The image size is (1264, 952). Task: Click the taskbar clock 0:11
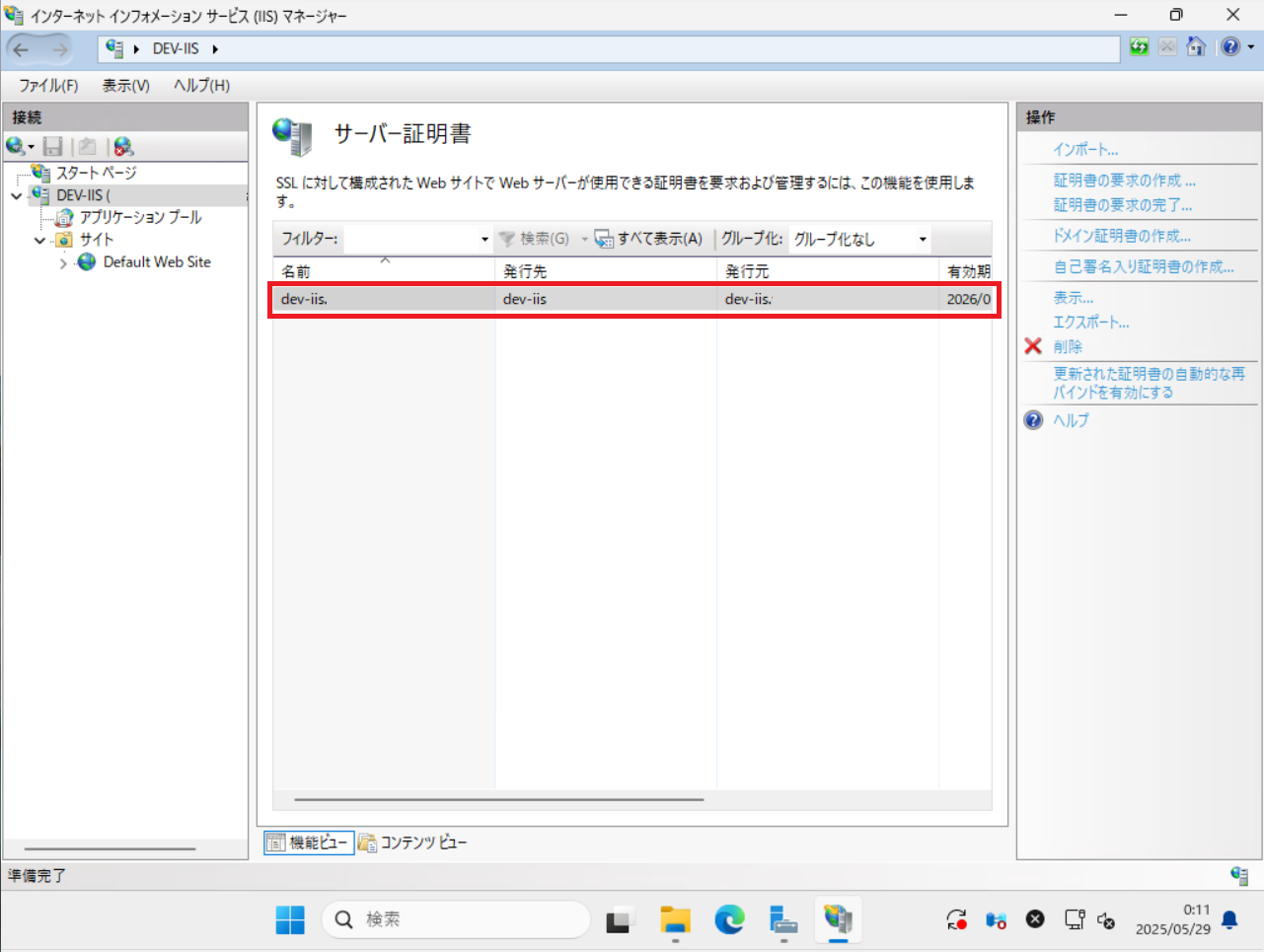tap(1196, 910)
